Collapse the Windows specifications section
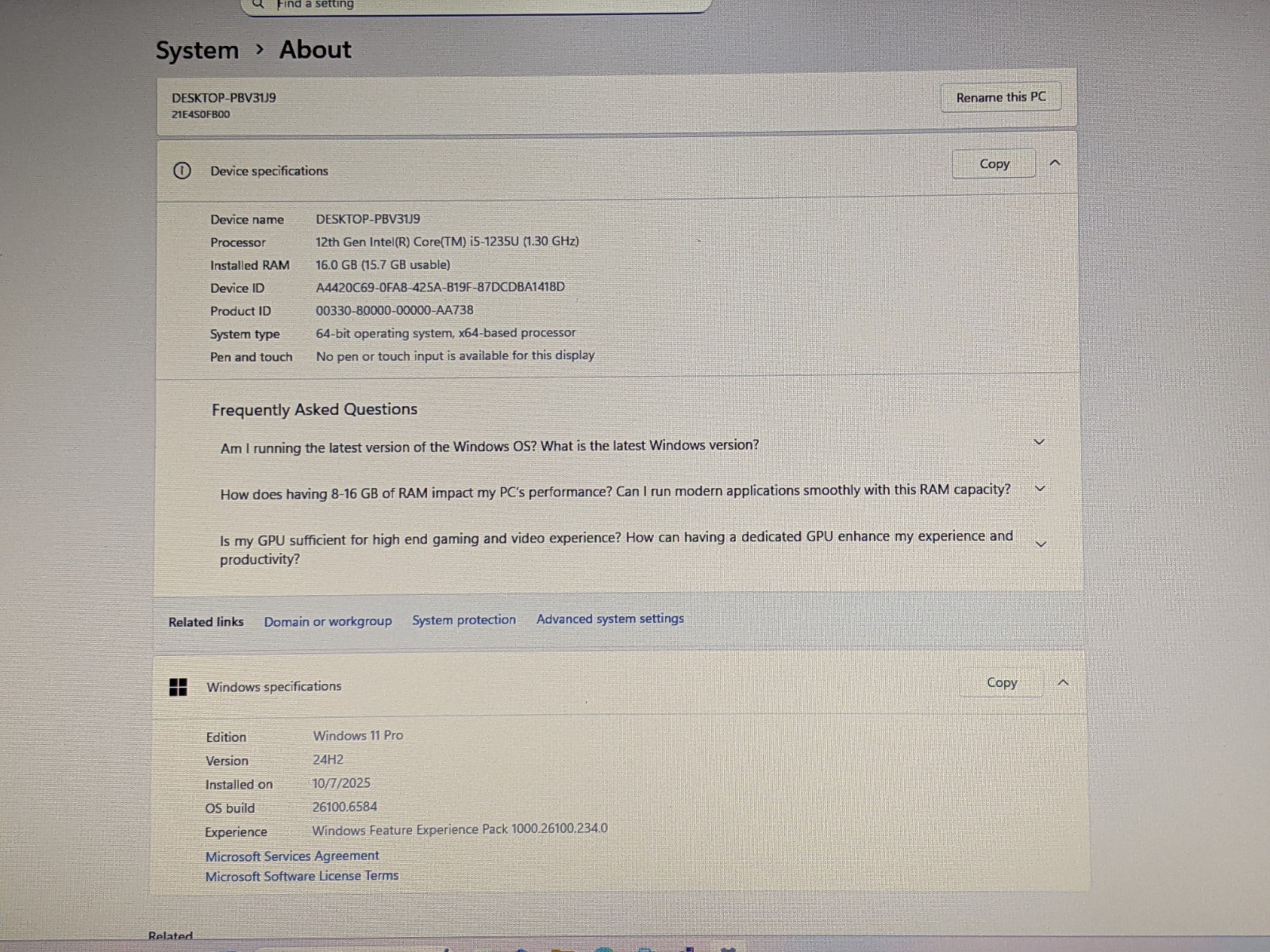 pyautogui.click(x=1063, y=682)
